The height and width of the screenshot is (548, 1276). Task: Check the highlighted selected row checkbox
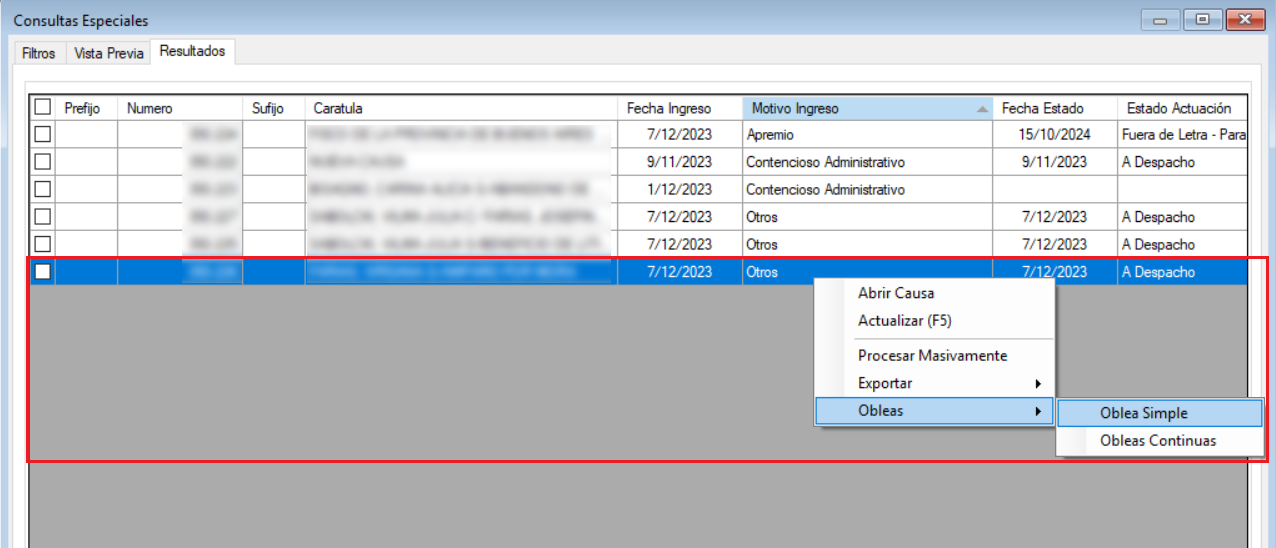tap(43, 272)
